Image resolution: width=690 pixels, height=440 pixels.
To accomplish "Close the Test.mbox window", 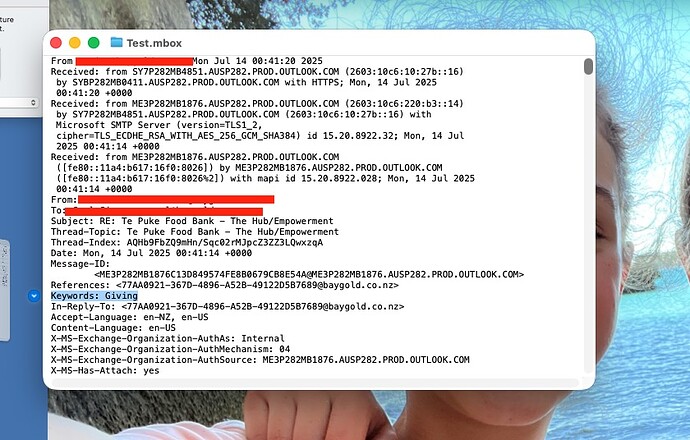I will coord(56,43).
